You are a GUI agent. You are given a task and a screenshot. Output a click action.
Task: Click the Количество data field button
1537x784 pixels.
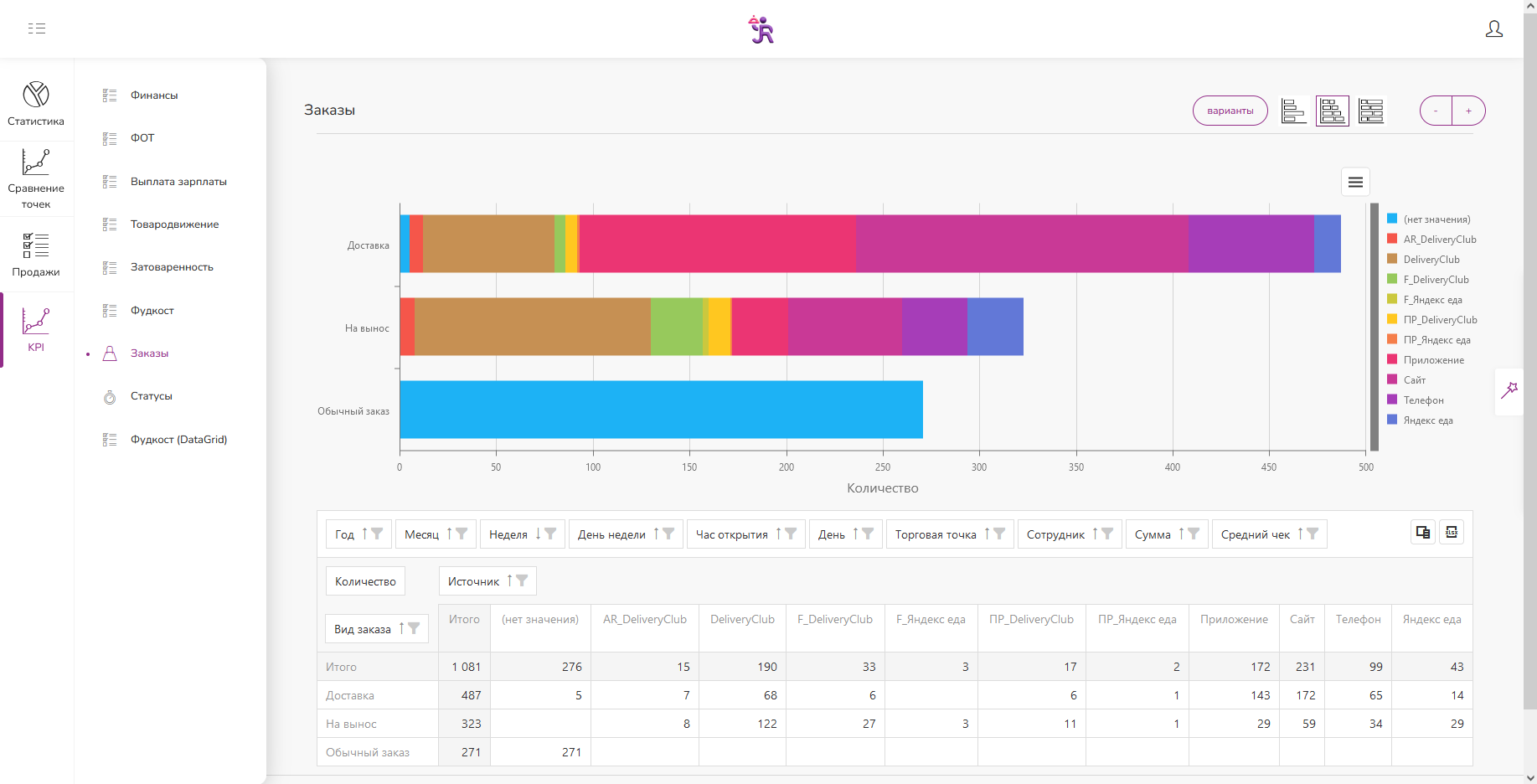[365, 581]
